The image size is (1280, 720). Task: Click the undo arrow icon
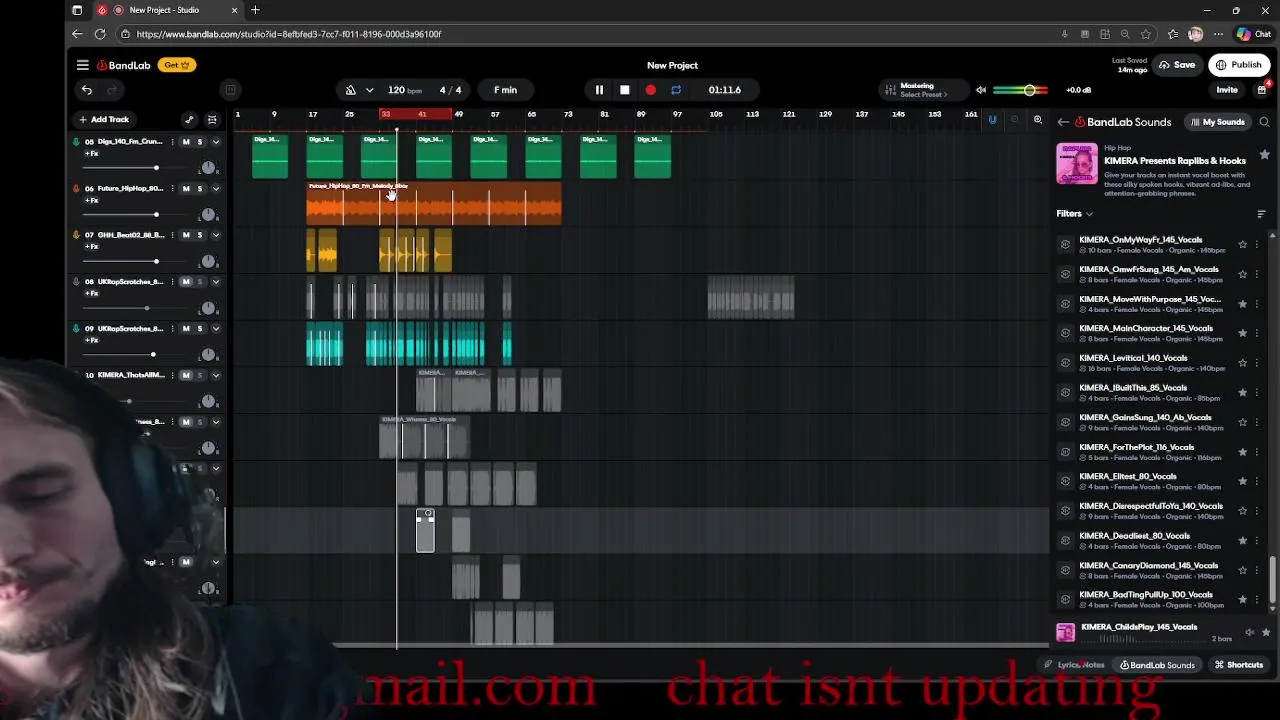pyautogui.click(x=87, y=90)
